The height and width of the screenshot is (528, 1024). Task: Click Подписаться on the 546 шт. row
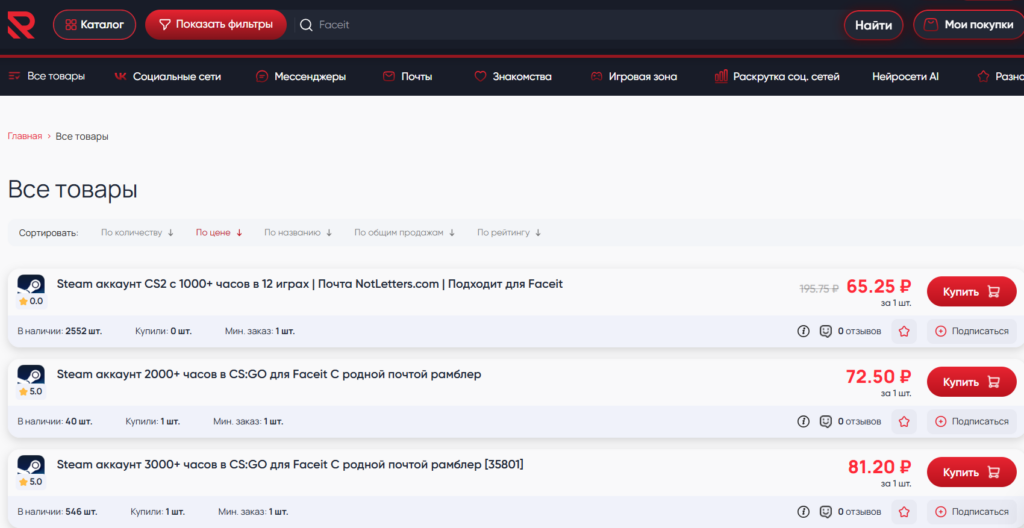click(x=972, y=512)
